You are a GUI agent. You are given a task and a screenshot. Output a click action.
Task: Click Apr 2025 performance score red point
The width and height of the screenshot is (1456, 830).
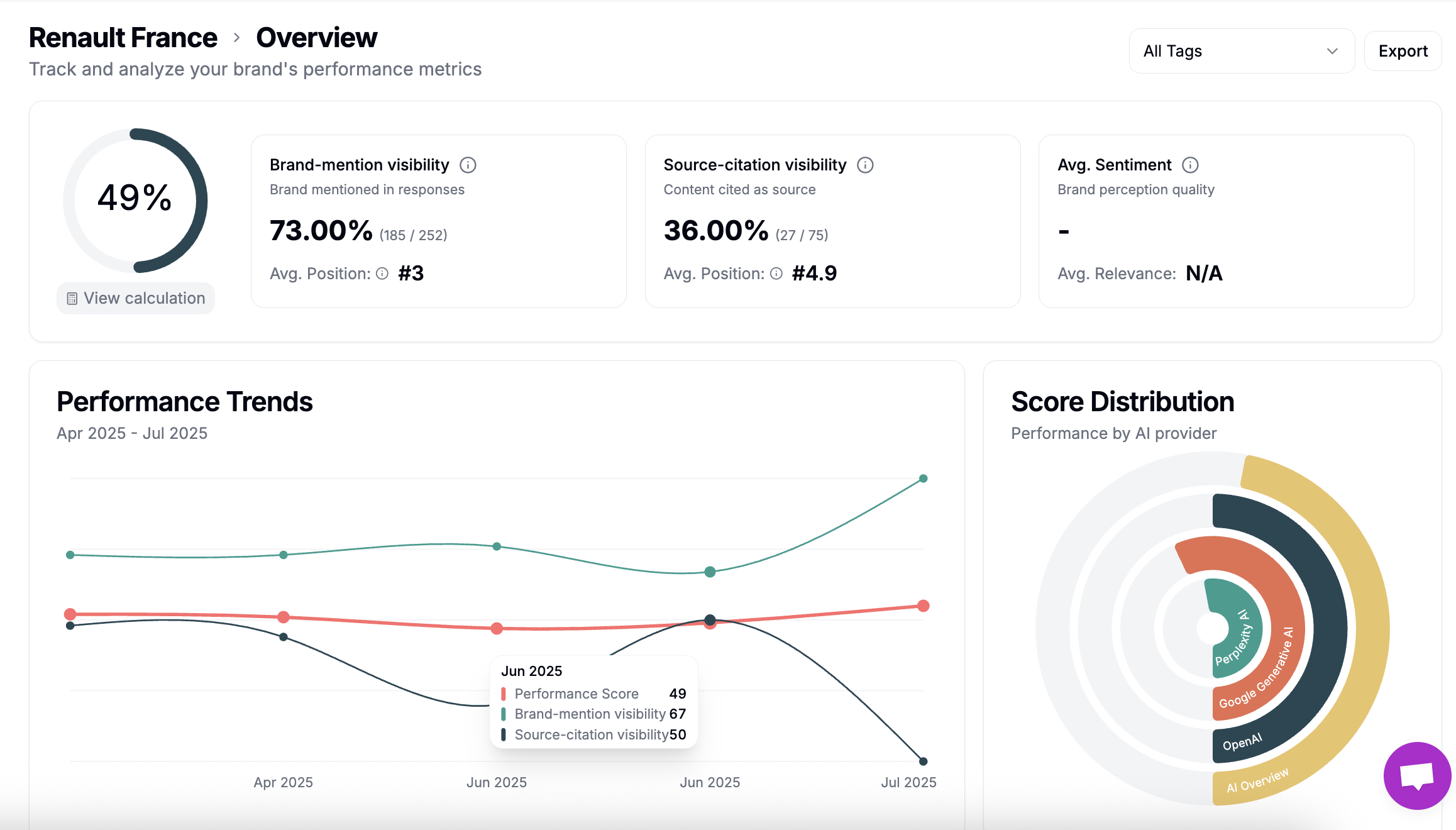point(284,617)
